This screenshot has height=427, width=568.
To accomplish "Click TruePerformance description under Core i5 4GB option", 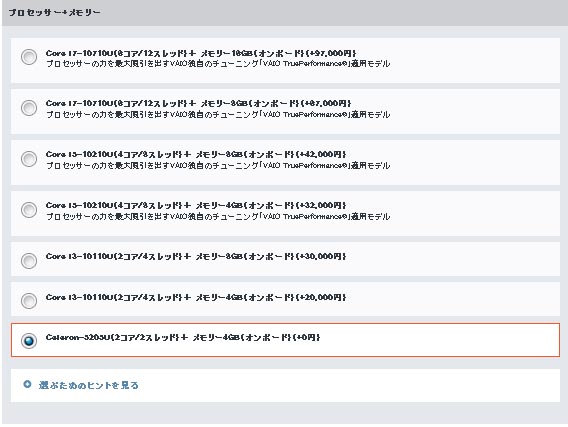I will 218,217.
